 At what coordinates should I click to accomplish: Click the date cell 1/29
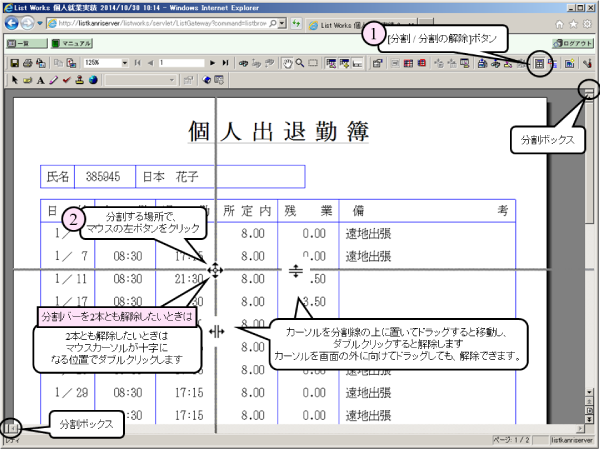tap(71, 393)
